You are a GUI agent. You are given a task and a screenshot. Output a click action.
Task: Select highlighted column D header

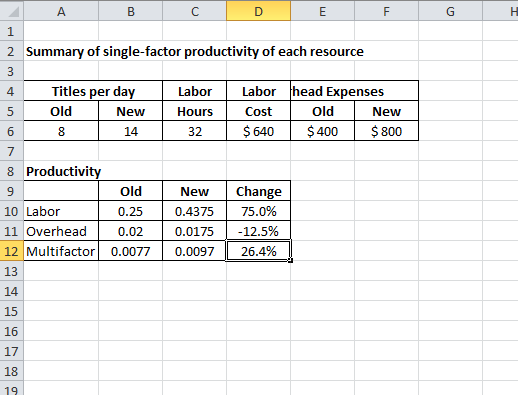point(259,12)
